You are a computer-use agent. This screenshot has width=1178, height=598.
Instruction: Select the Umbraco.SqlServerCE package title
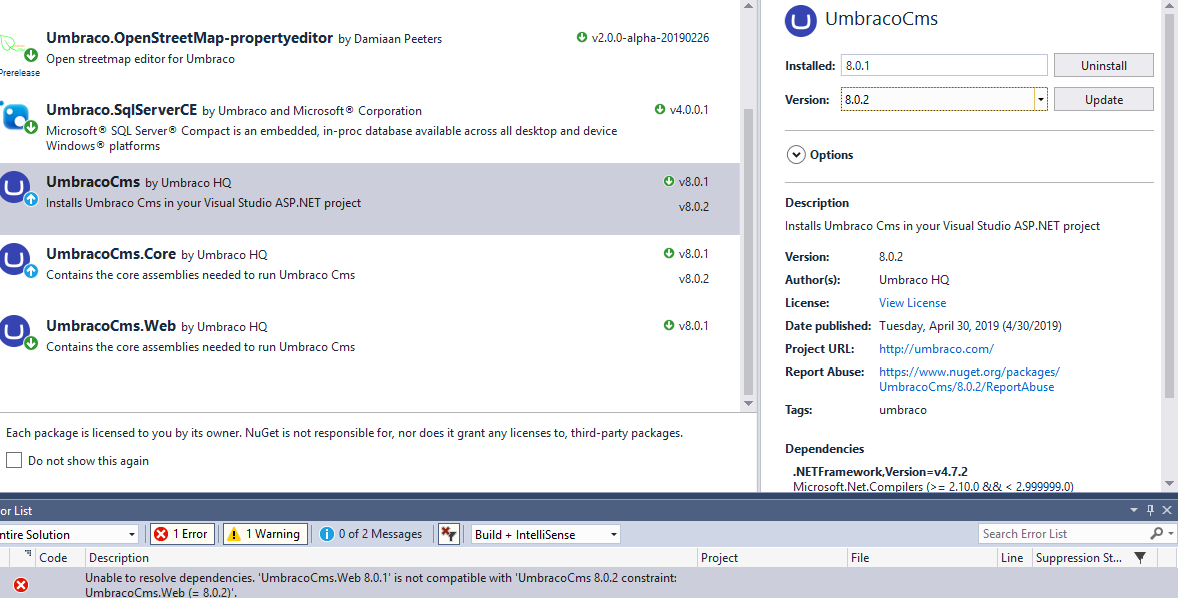[x=122, y=110]
